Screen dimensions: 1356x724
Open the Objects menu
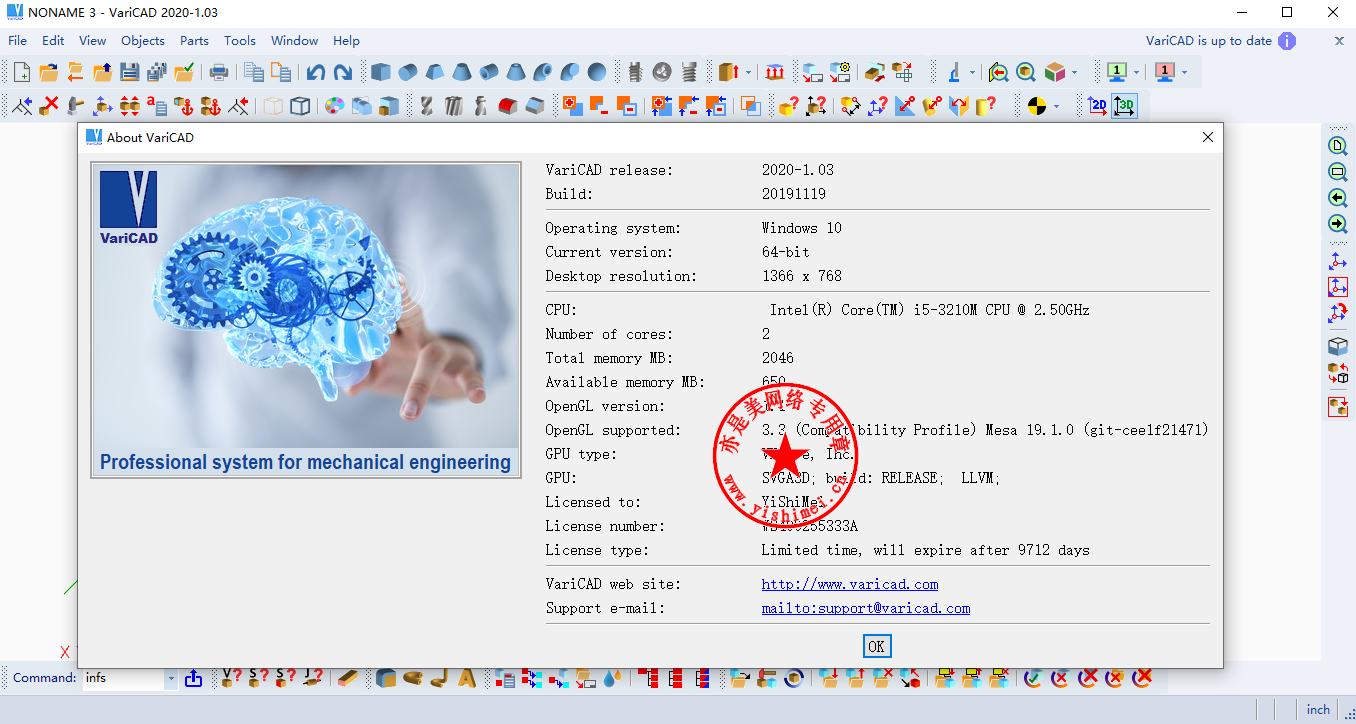pyautogui.click(x=143, y=41)
